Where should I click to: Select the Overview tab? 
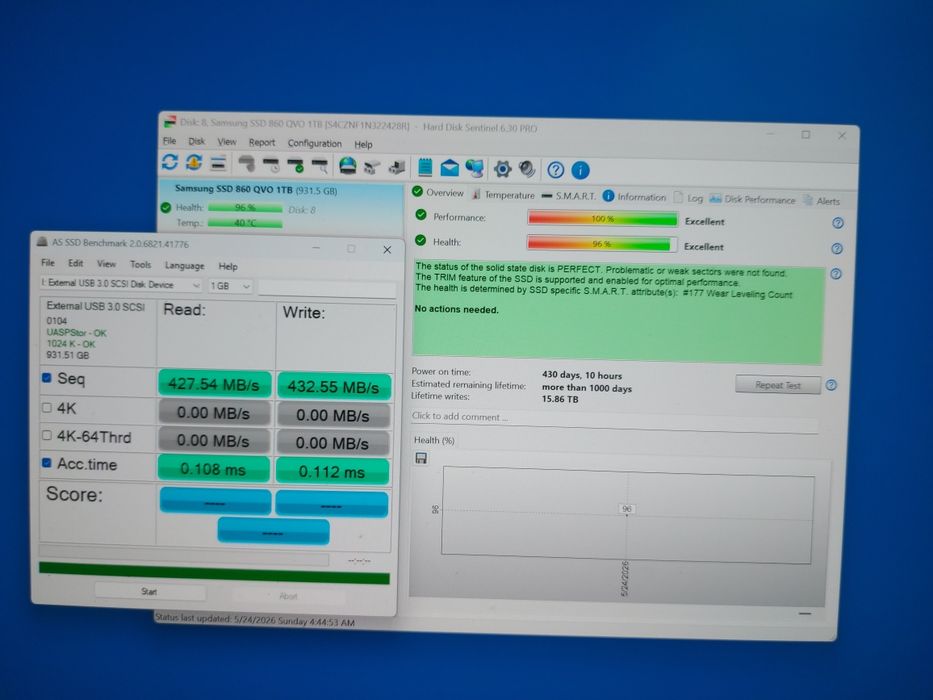point(438,192)
